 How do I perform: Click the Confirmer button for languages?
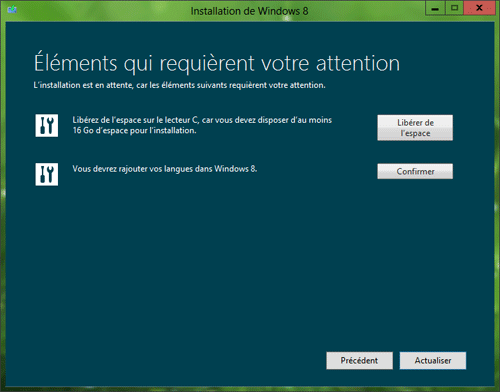(x=415, y=171)
